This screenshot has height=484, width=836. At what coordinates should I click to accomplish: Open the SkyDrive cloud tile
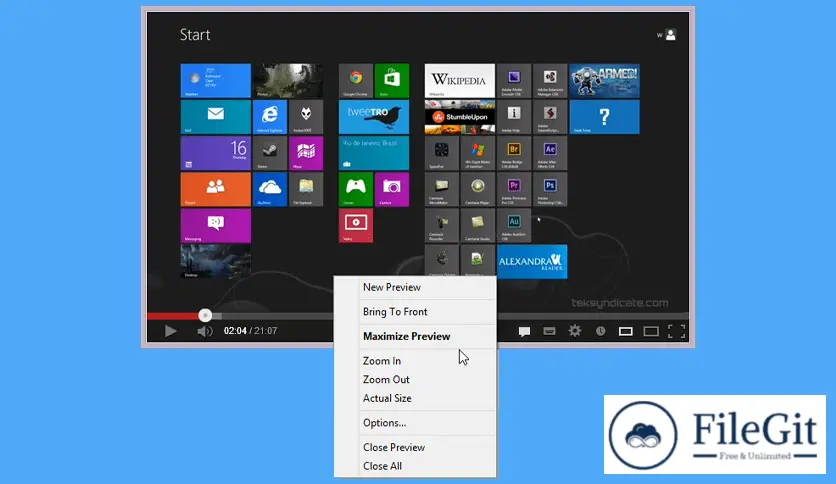tap(270, 189)
